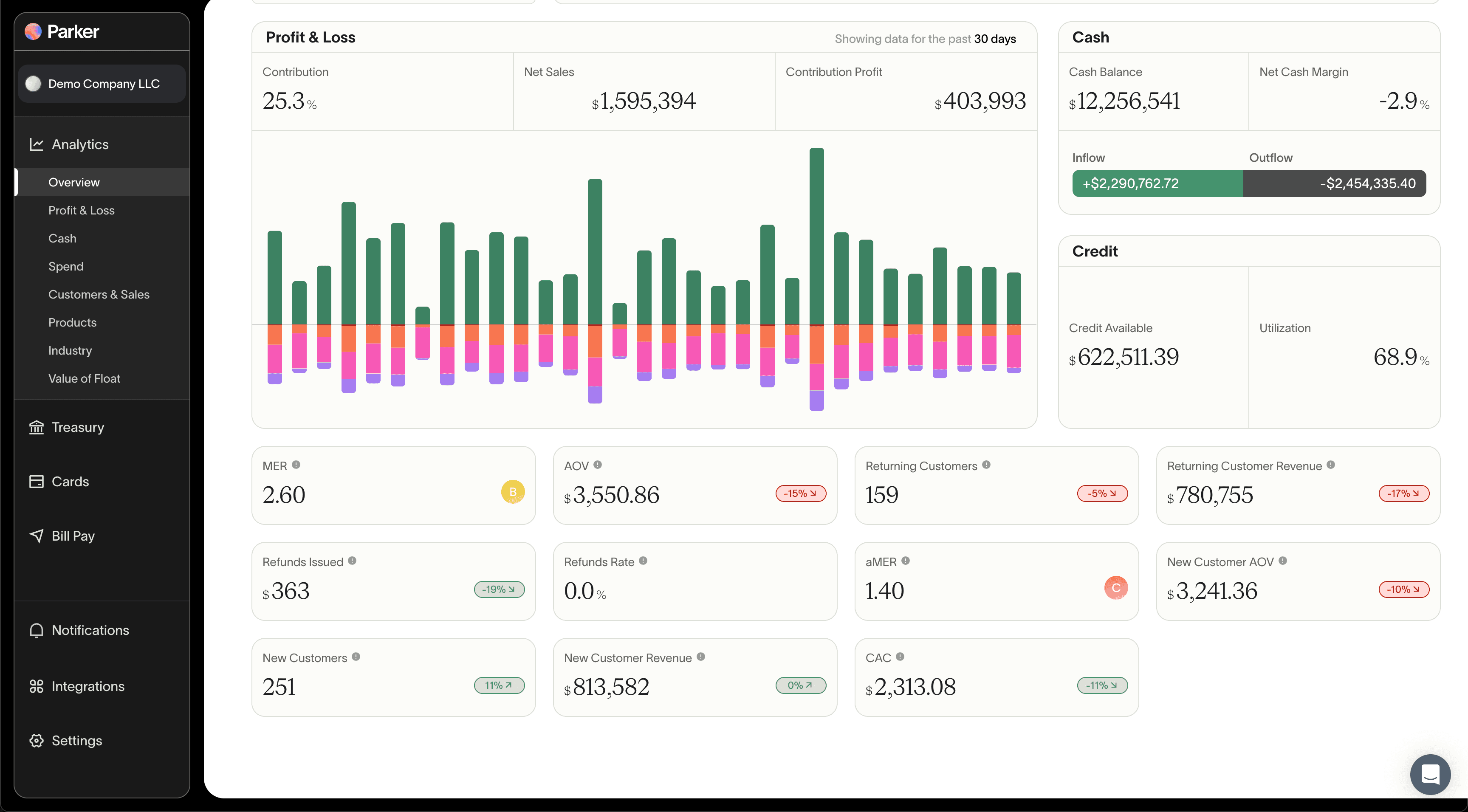Open Customers & Sales sidebar item
Image resolution: width=1468 pixels, height=812 pixels.
point(99,295)
